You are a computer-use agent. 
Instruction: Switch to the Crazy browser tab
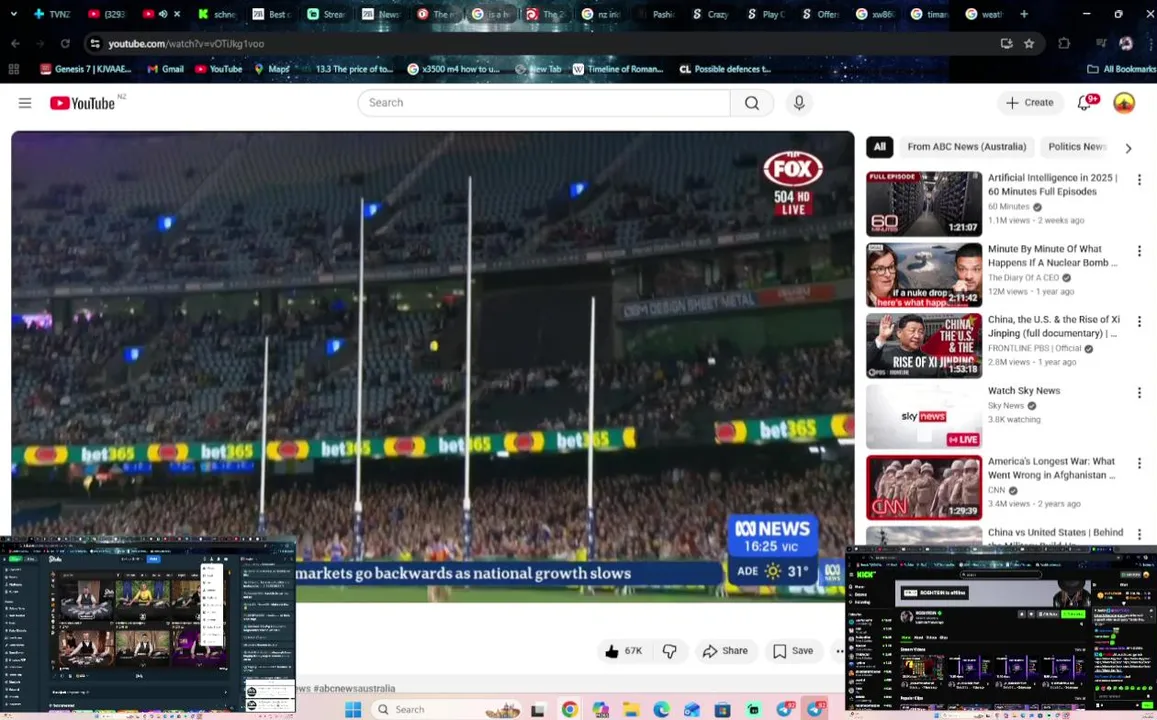coord(710,14)
